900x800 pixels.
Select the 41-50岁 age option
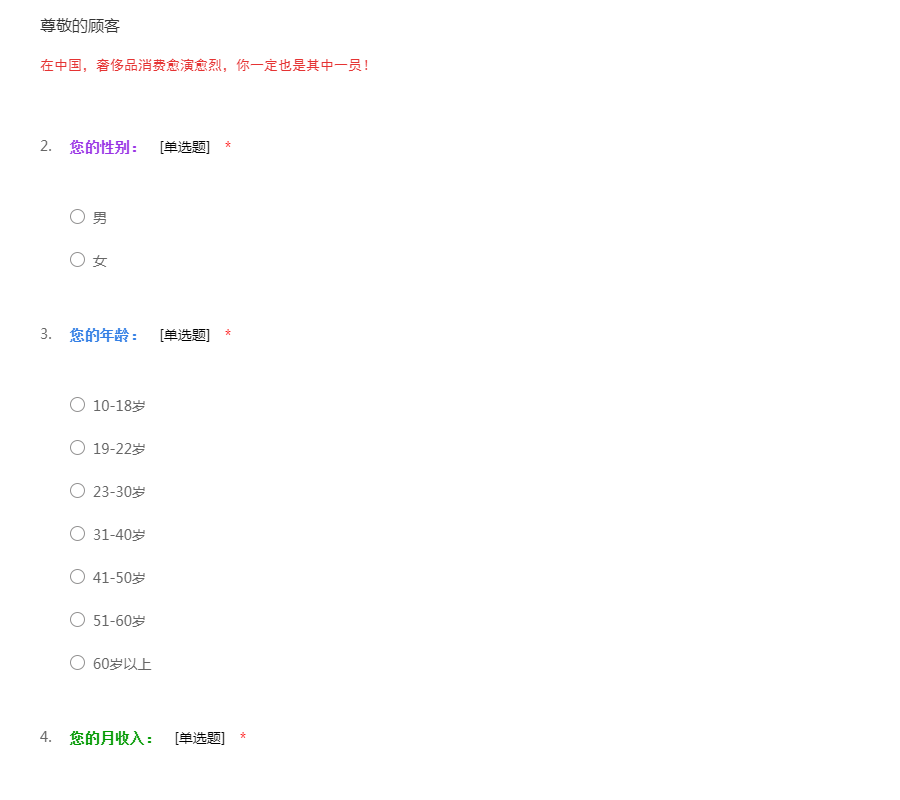point(77,577)
